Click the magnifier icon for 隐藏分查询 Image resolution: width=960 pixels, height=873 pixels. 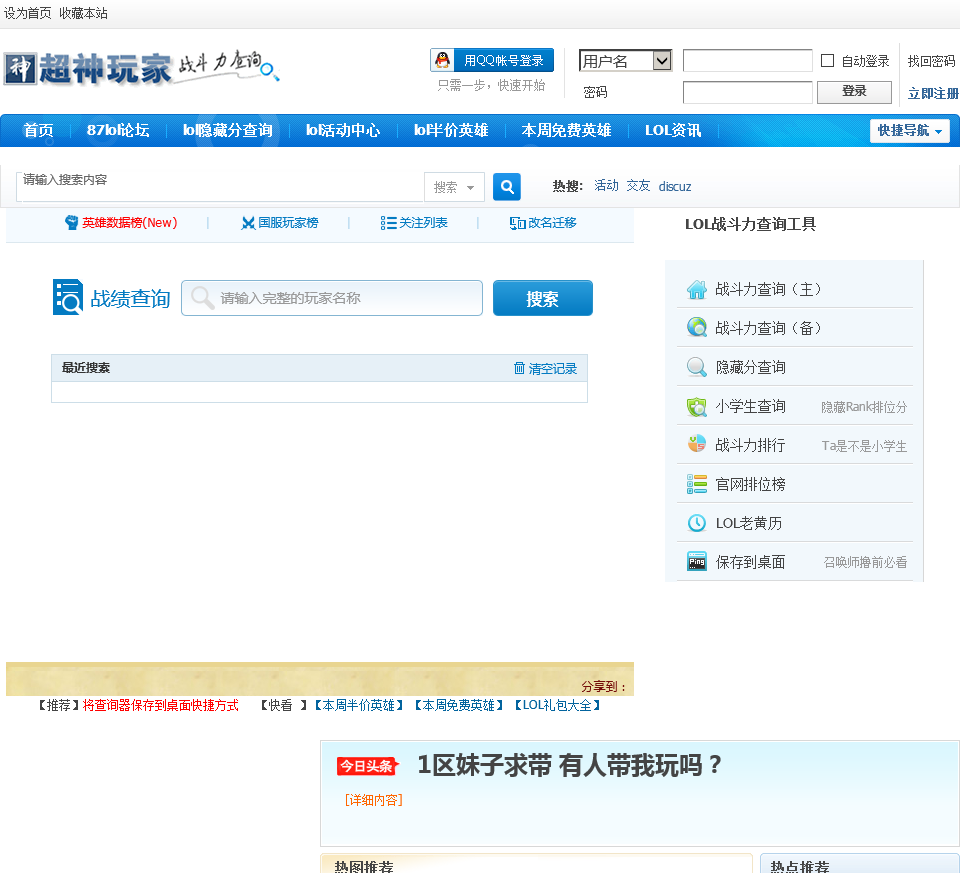click(697, 367)
